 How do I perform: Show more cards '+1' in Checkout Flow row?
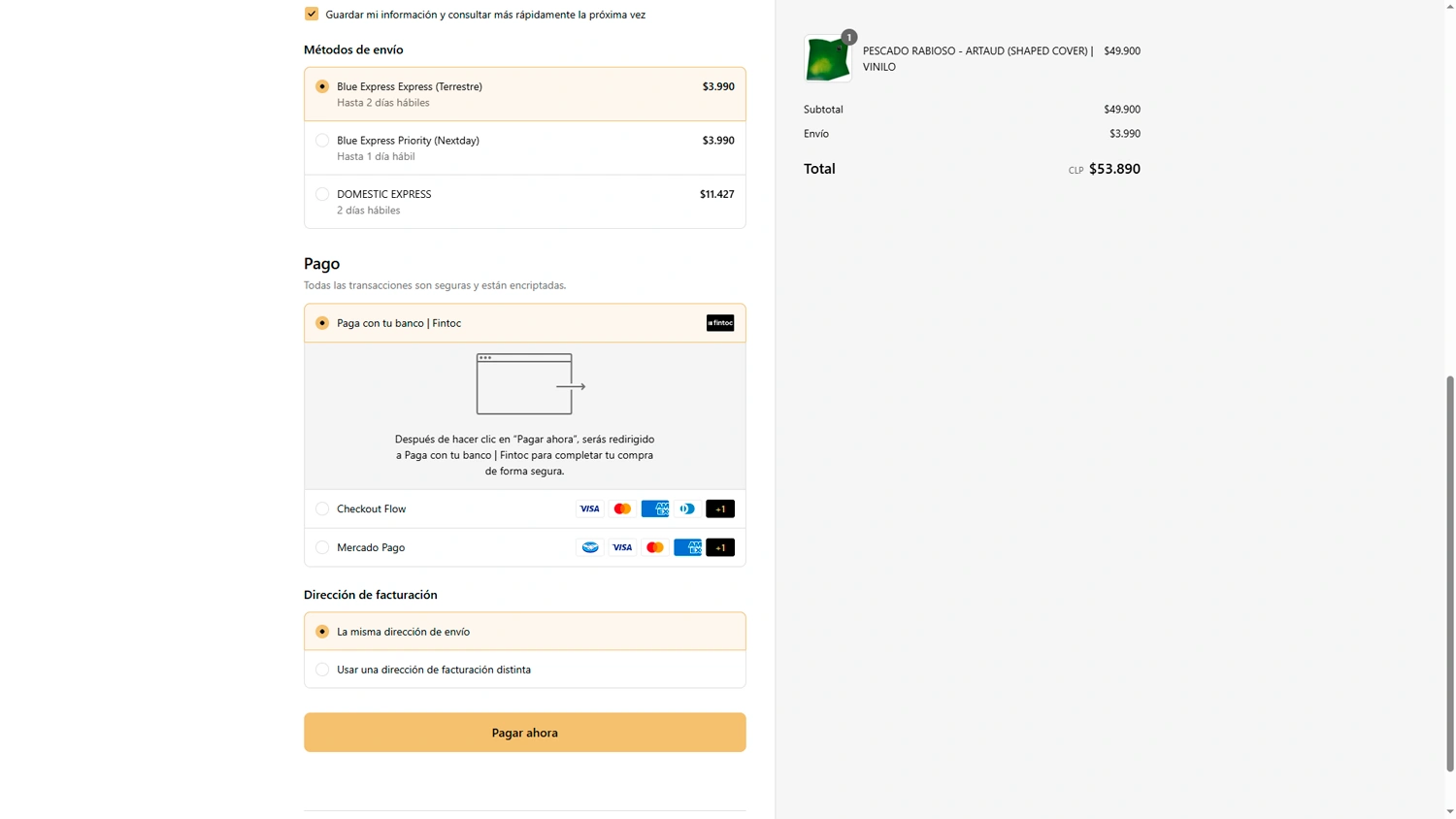pos(720,508)
